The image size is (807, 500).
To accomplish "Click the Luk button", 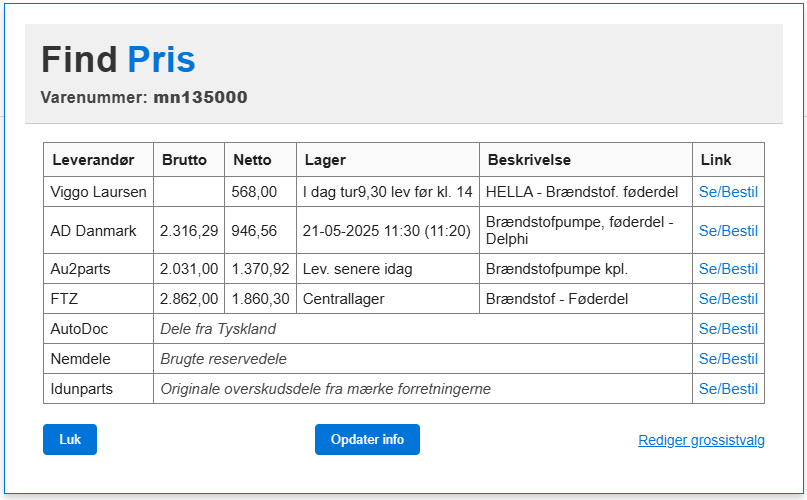I will click(x=70, y=439).
